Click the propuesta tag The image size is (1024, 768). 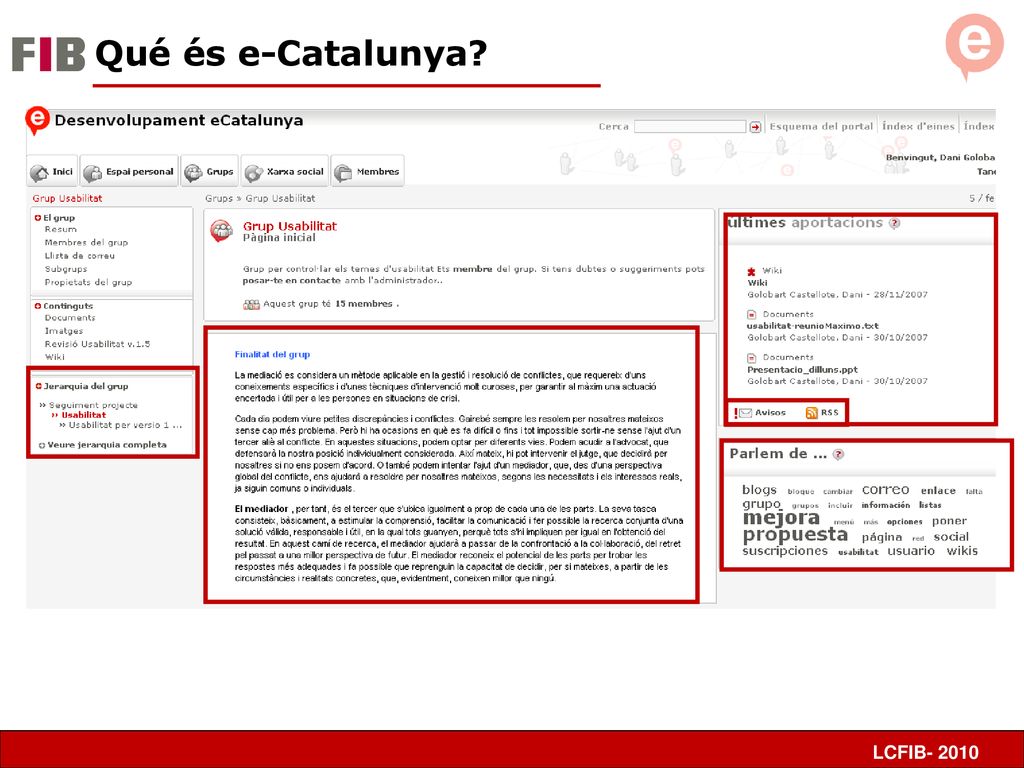tap(795, 535)
